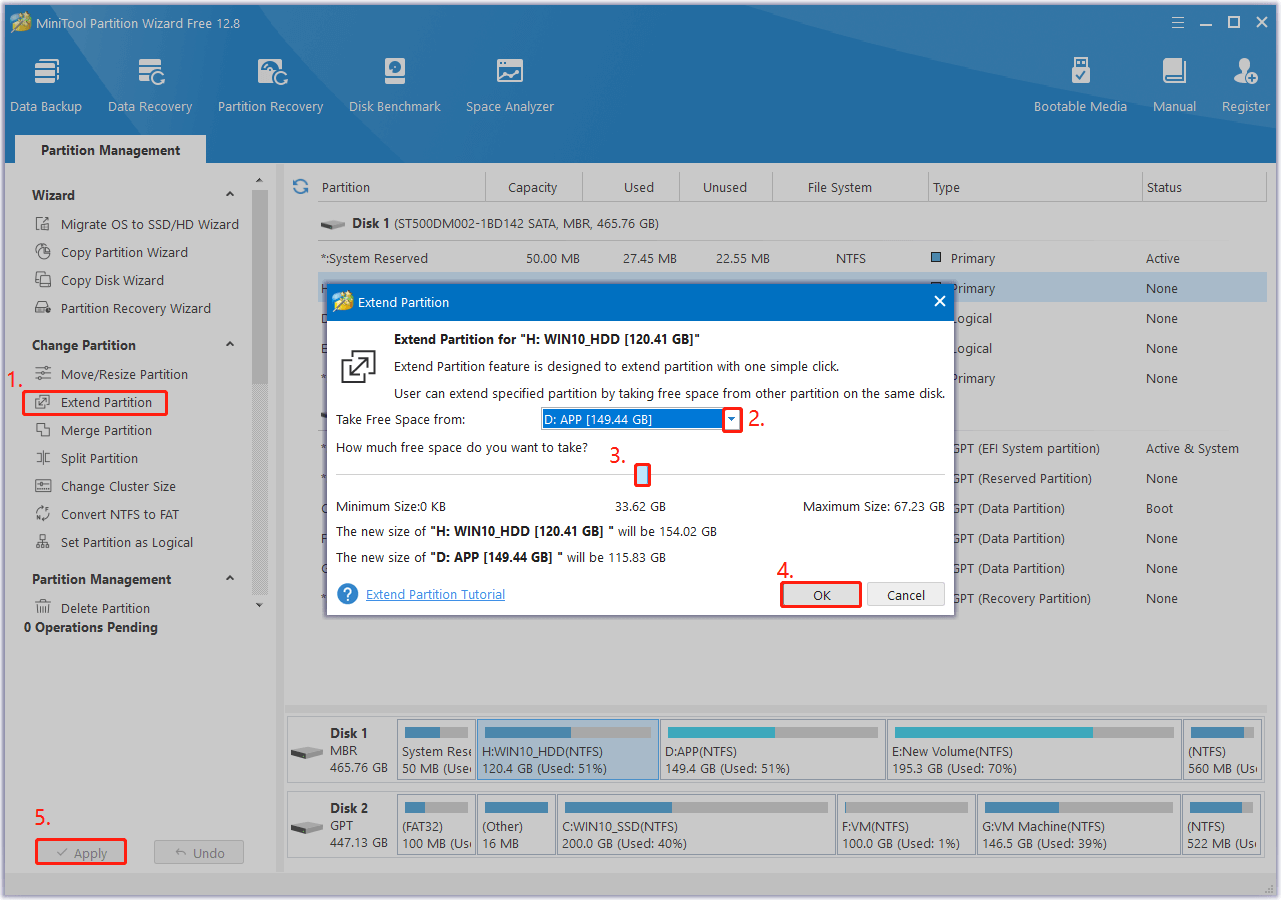Open the Space Analyzer
The image size is (1281, 900).
(509, 85)
